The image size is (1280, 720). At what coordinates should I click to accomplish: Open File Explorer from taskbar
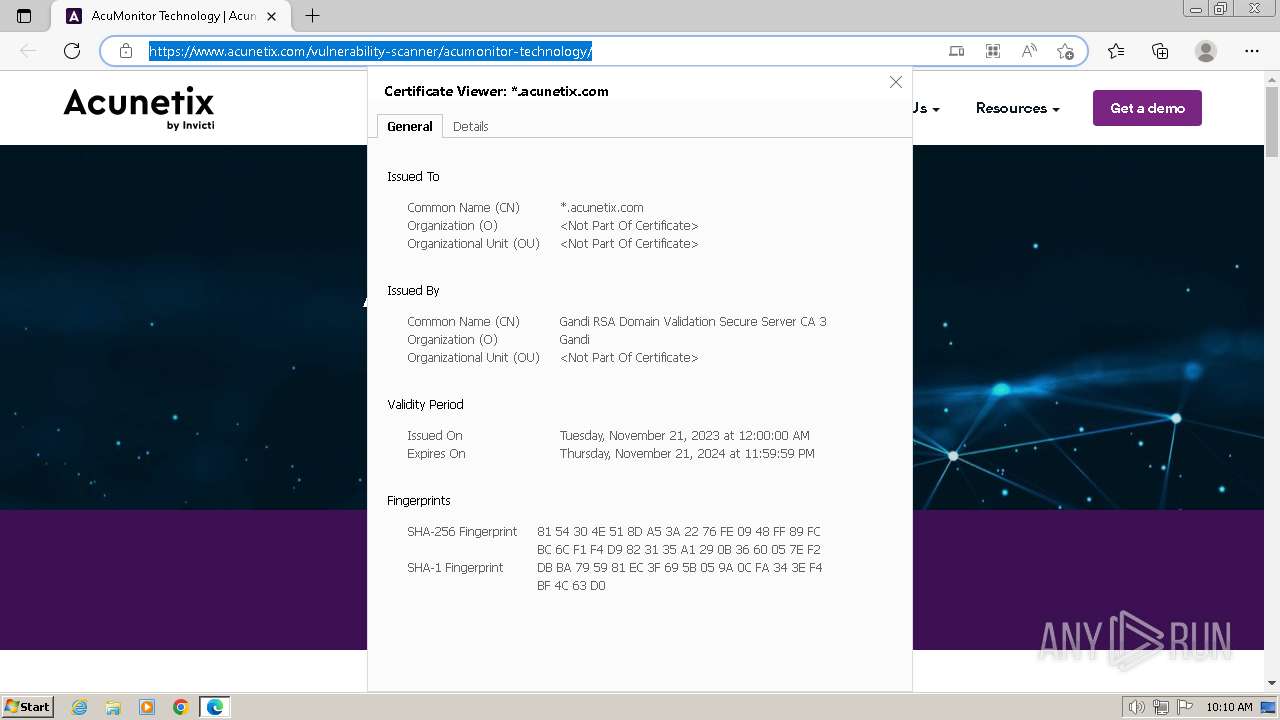point(113,707)
